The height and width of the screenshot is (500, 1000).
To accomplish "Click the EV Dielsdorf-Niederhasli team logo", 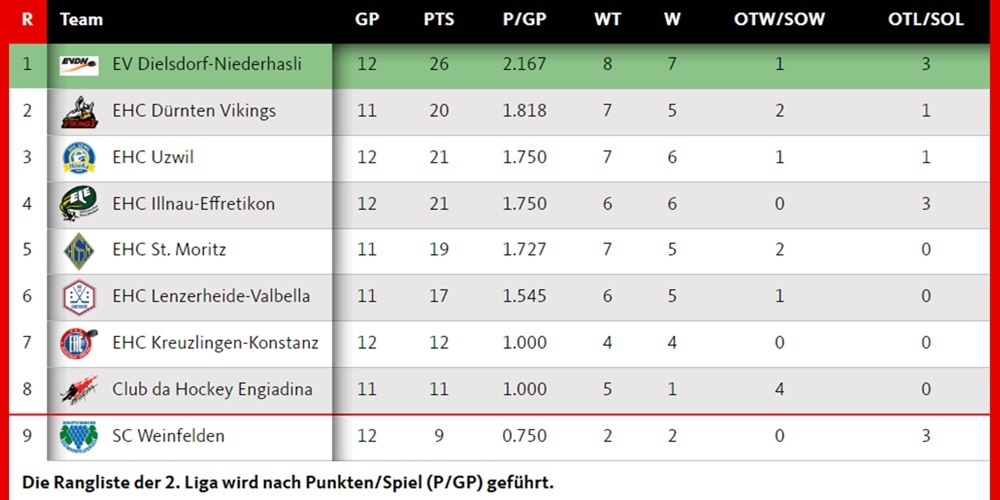I will (x=79, y=65).
